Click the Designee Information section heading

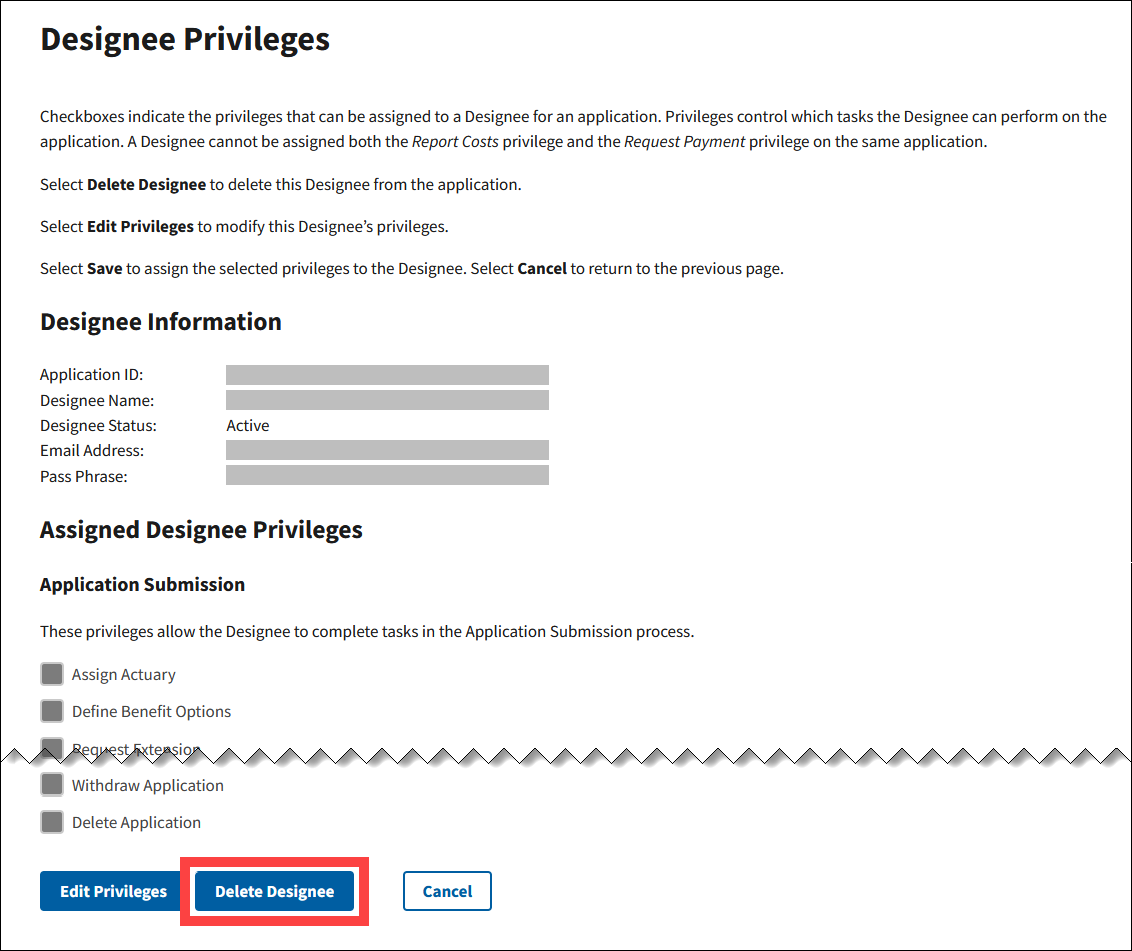coord(161,322)
